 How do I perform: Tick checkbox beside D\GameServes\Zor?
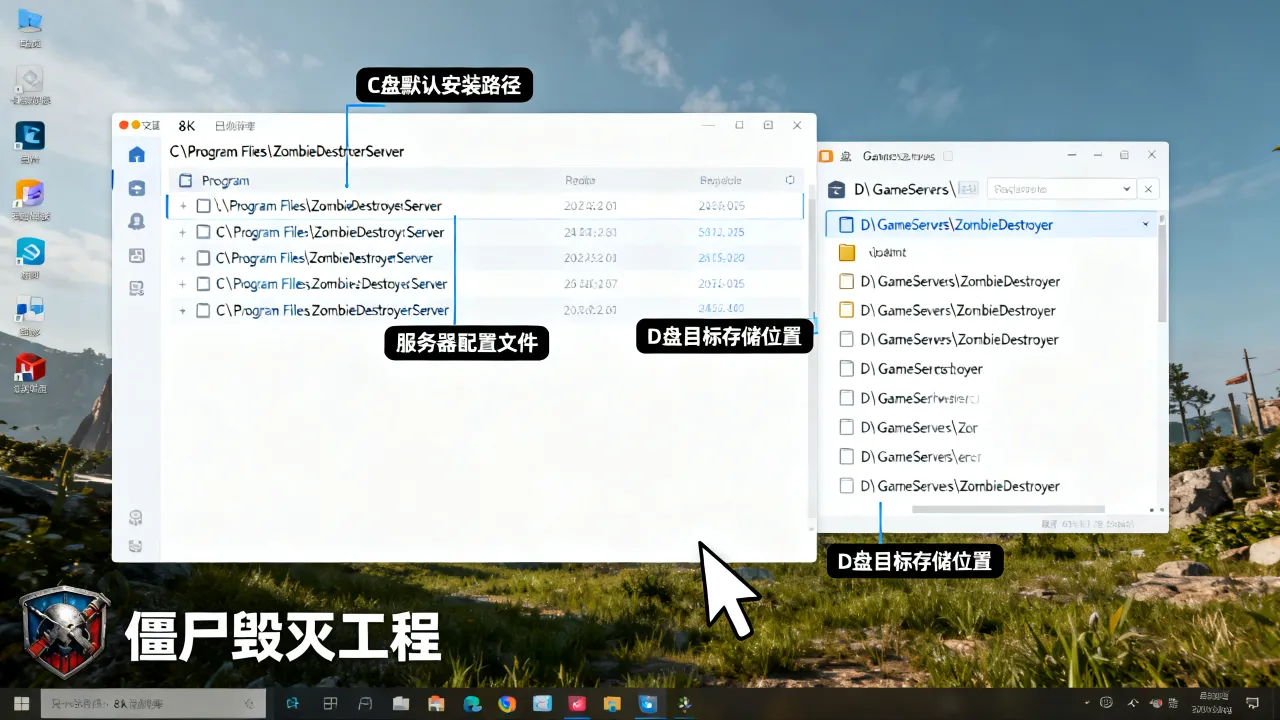(847, 427)
